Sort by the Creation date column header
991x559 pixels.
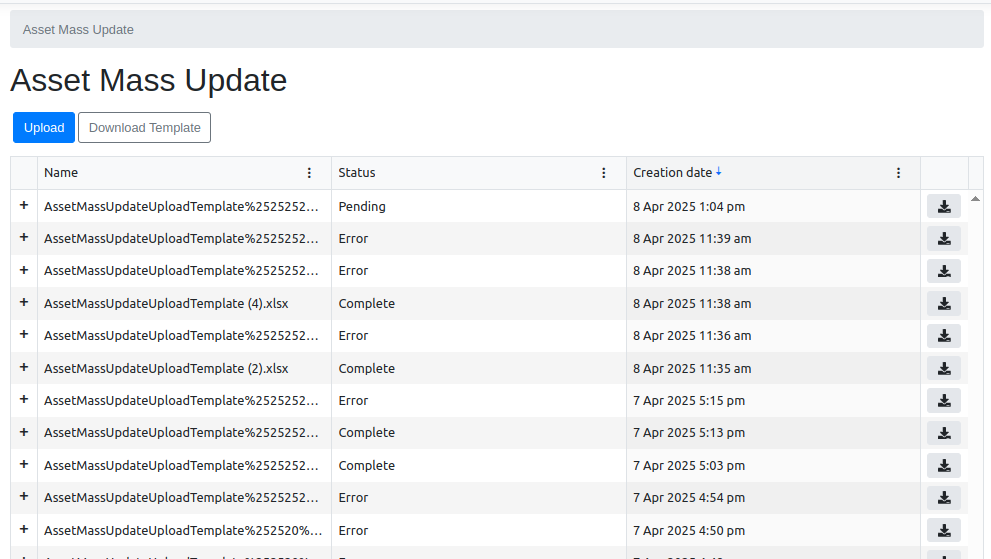tap(672, 173)
